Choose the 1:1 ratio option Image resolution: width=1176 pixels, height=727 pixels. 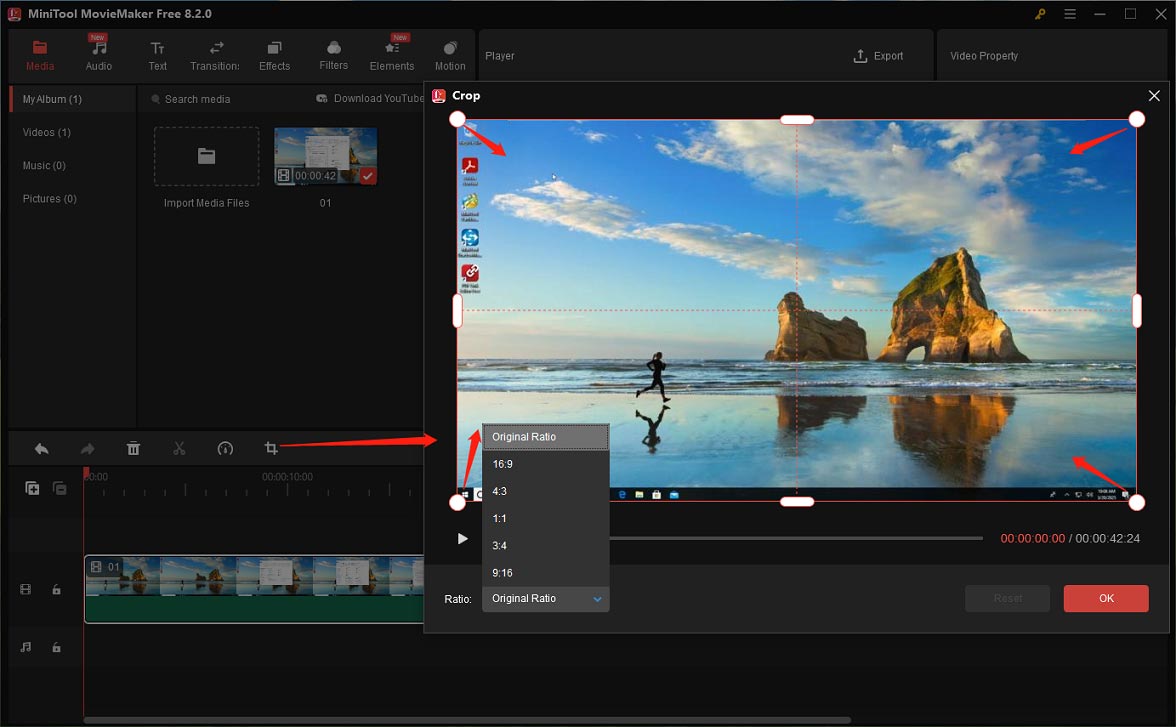(545, 518)
